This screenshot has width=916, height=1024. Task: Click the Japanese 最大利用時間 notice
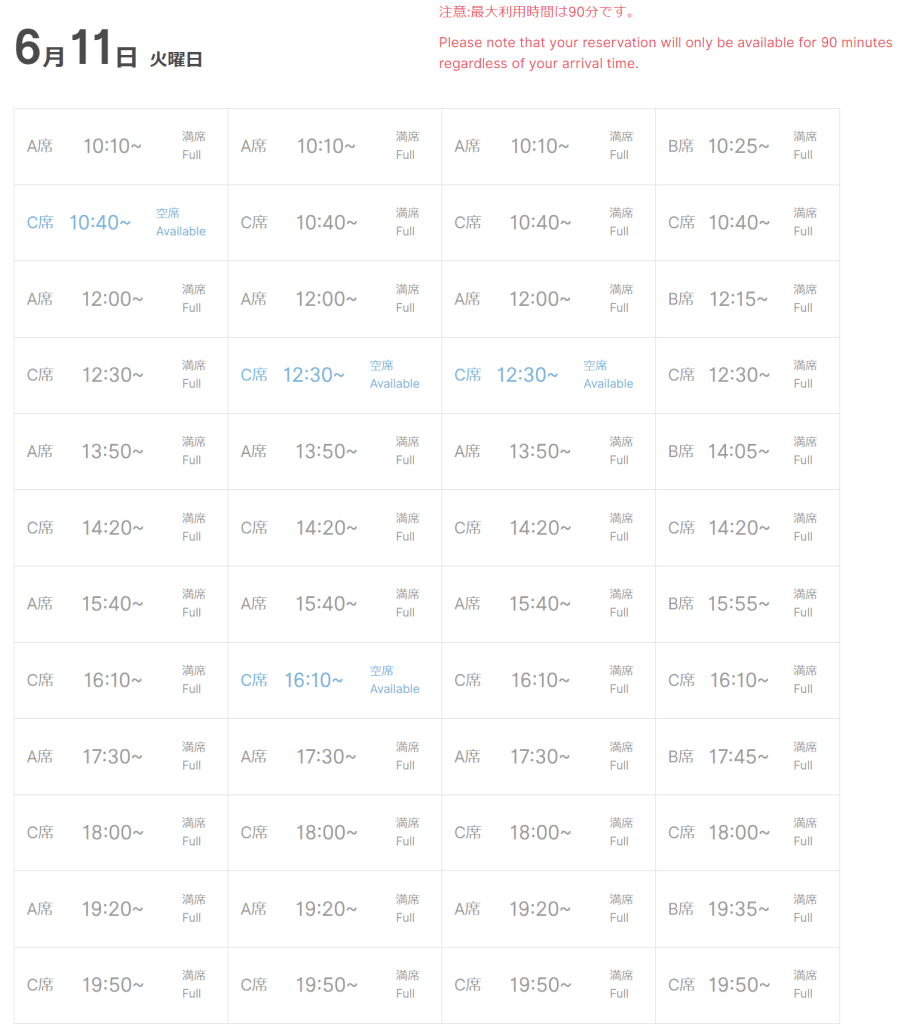(538, 13)
